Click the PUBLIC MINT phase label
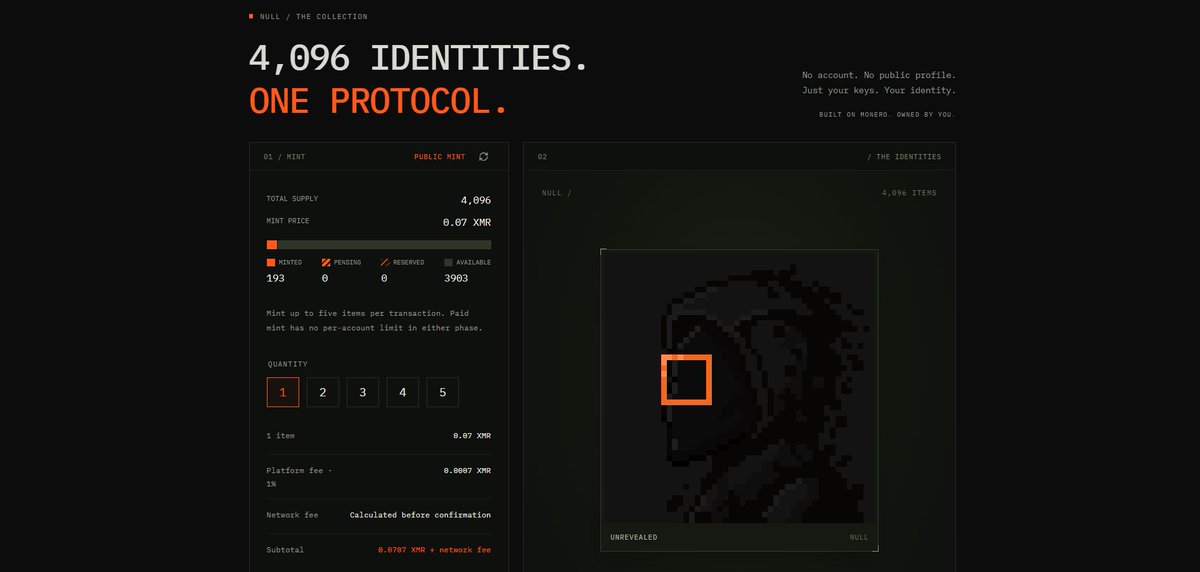1200x572 pixels. 440,157
